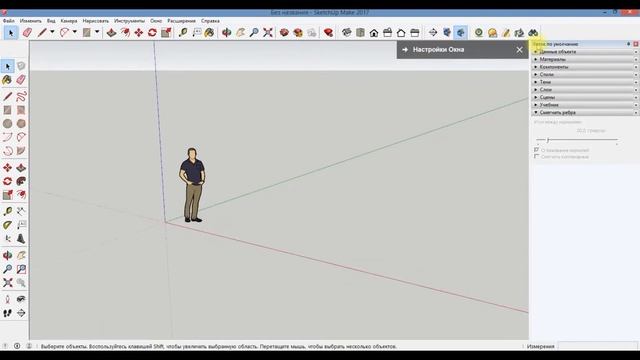
Task: Click the pencil icon near binoculars
Action: pyautogui.click(x=506, y=33)
